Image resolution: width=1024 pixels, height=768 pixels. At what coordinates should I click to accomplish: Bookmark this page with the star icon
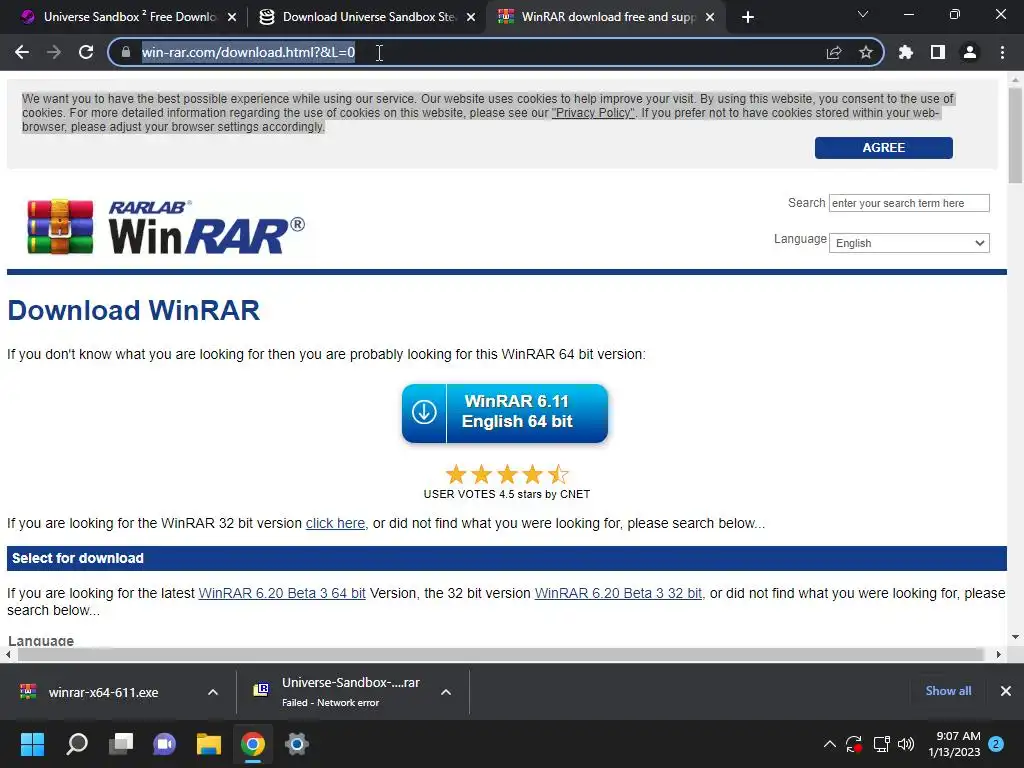[x=865, y=52]
